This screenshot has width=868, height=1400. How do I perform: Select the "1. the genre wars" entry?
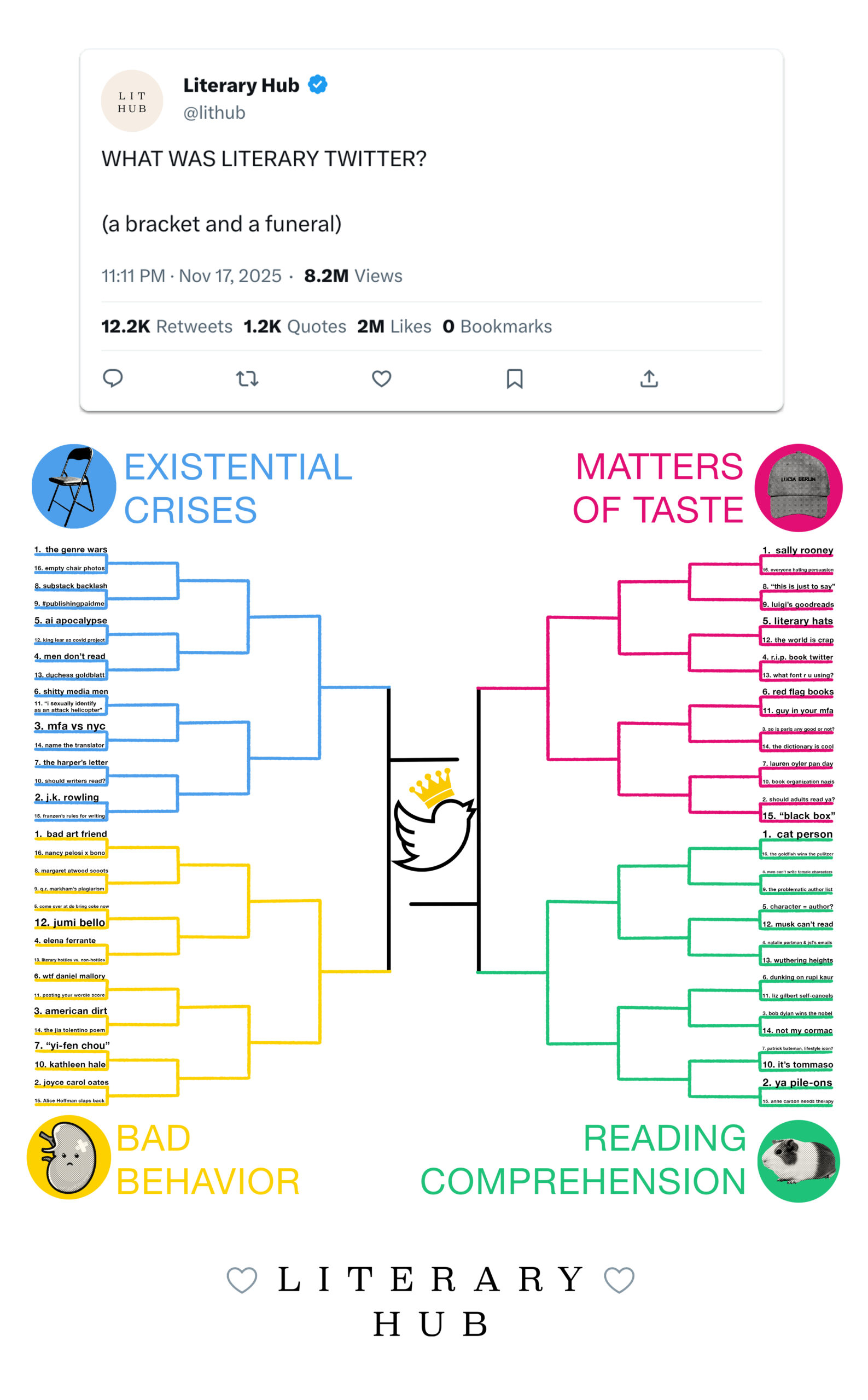[71, 550]
